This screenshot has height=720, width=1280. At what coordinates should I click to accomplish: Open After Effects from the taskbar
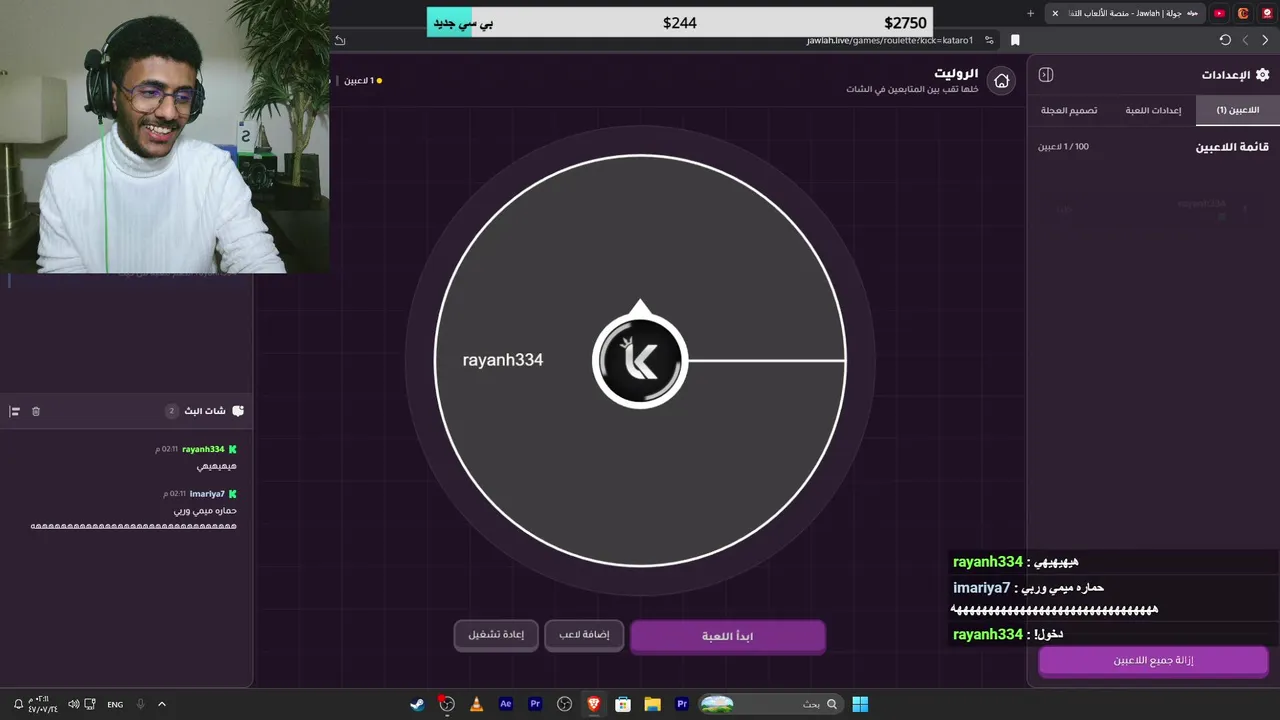tap(505, 704)
